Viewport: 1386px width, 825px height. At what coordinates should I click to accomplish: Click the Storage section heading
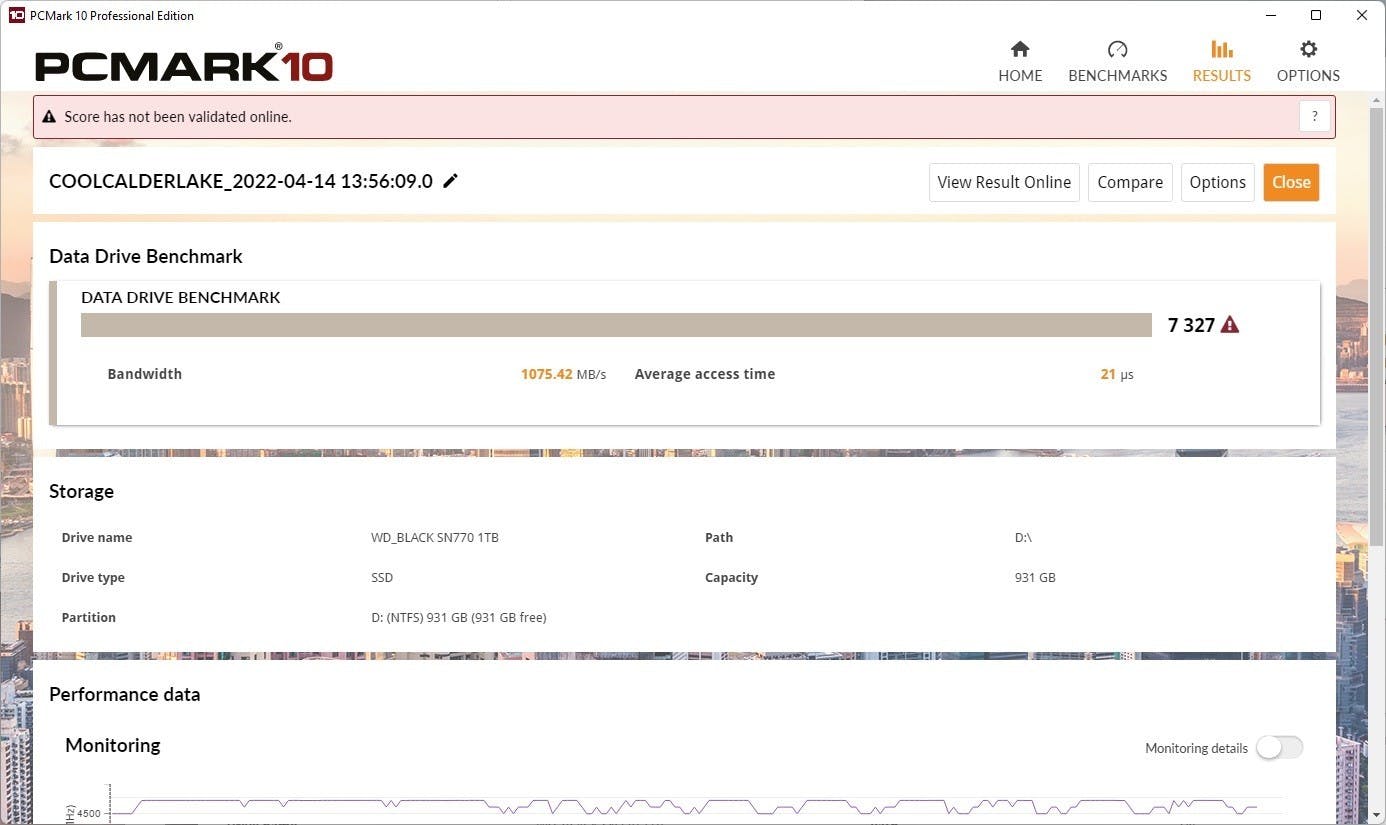click(81, 491)
